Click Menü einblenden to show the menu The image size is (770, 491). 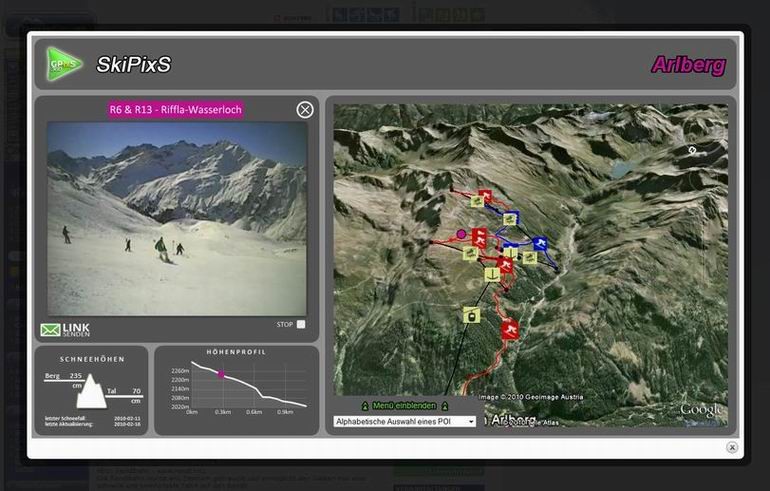pyautogui.click(x=404, y=406)
